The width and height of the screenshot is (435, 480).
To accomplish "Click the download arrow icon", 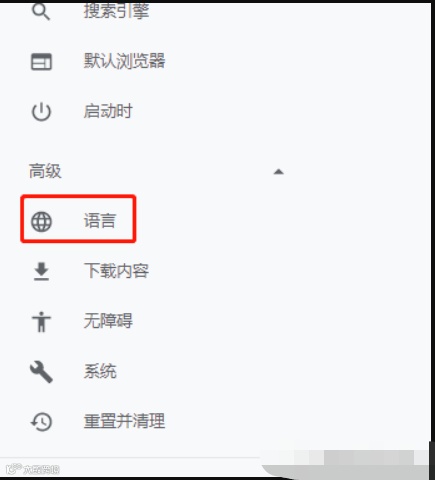I will tap(41, 271).
